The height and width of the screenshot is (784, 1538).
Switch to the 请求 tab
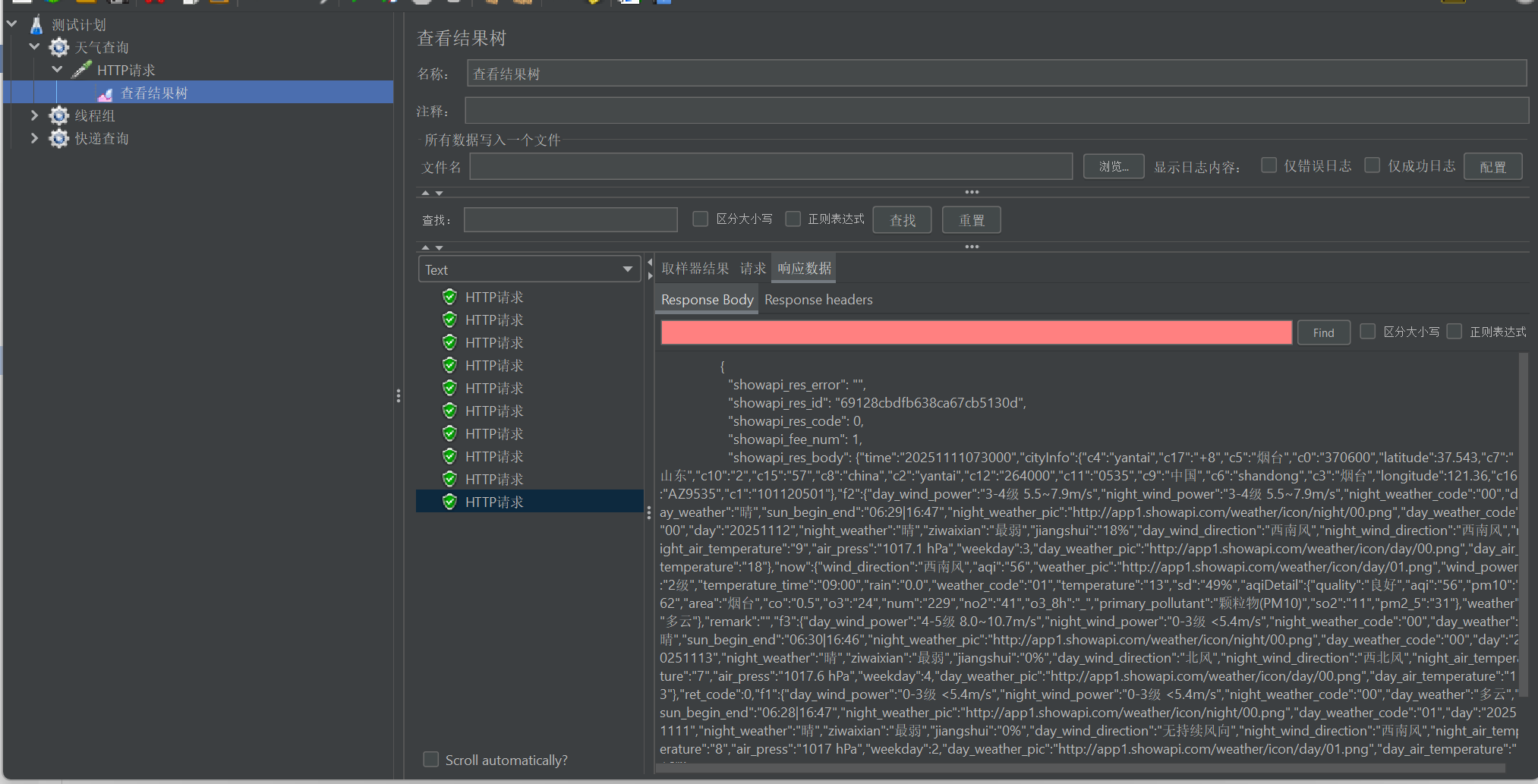753,269
